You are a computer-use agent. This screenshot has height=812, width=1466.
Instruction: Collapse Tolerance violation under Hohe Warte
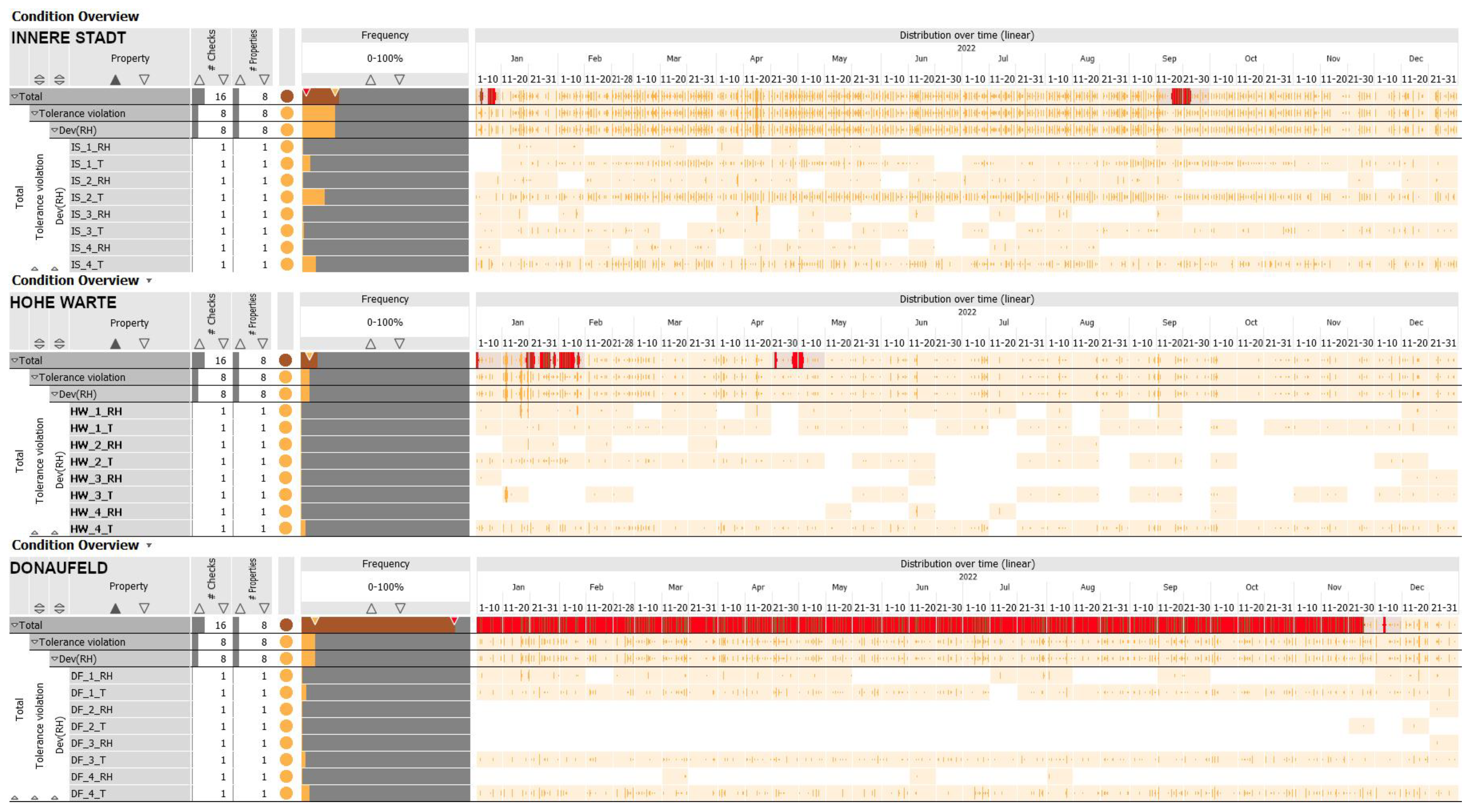35,377
